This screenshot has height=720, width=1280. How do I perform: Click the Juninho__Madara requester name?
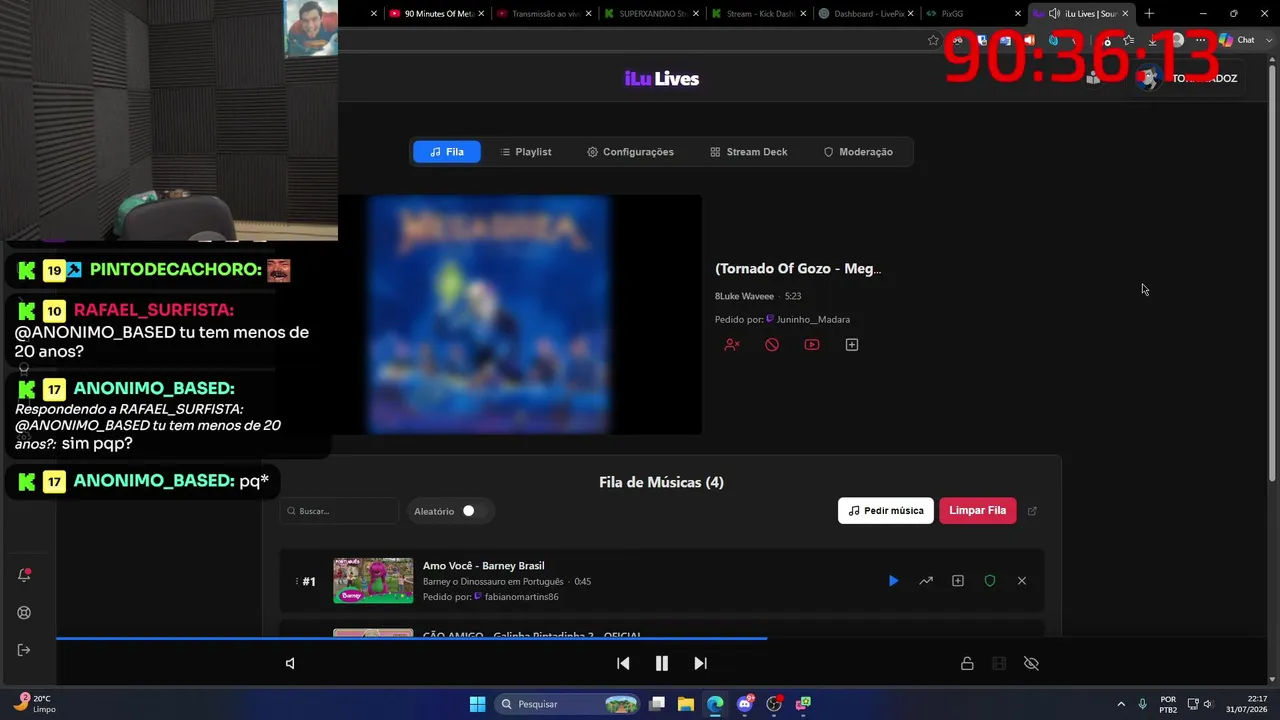point(813,320)
